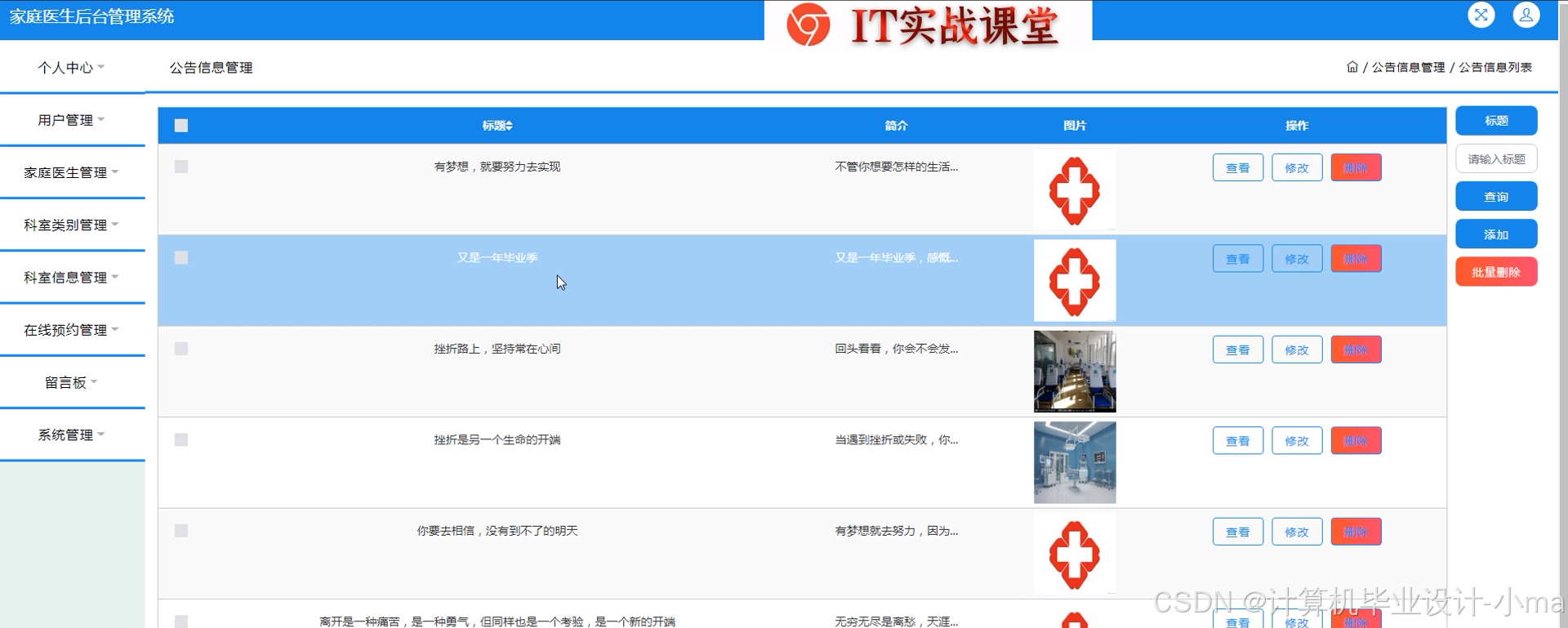Expand the 用户管理 menu
1568x628 pixels.
72,120
